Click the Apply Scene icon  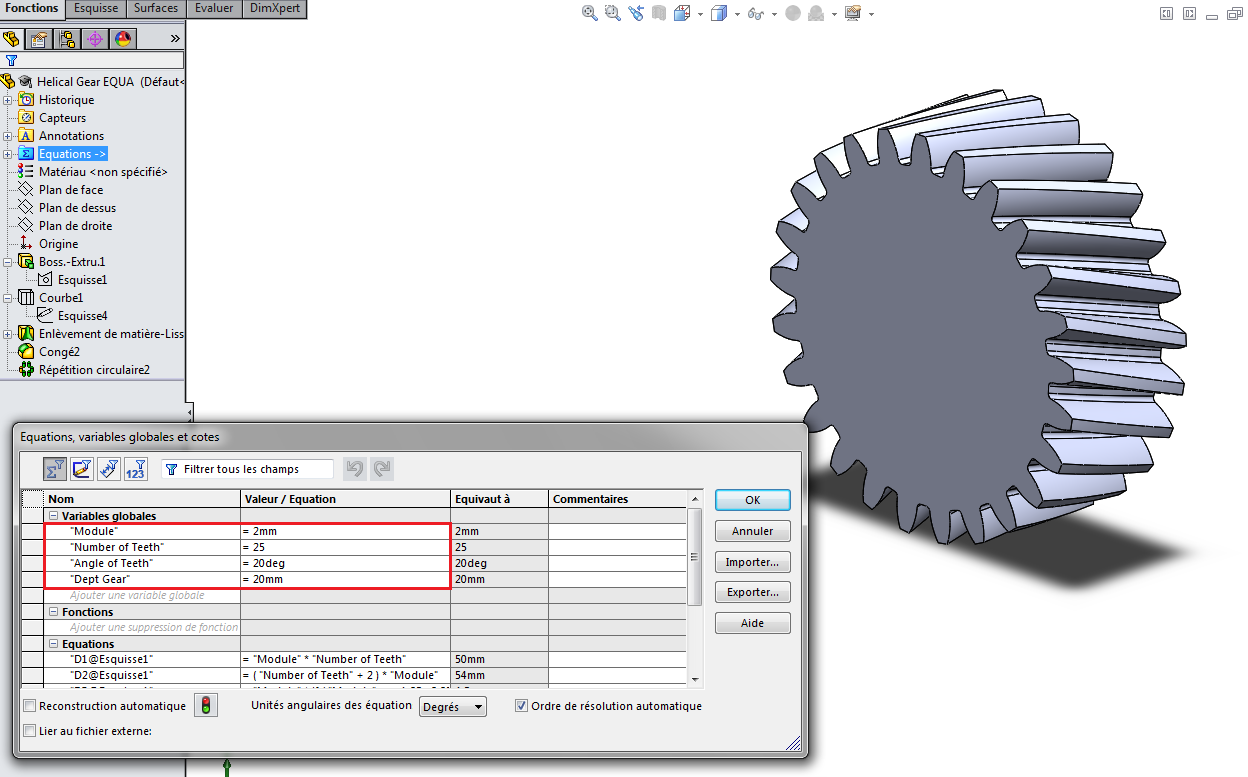[x=817, y=13]
